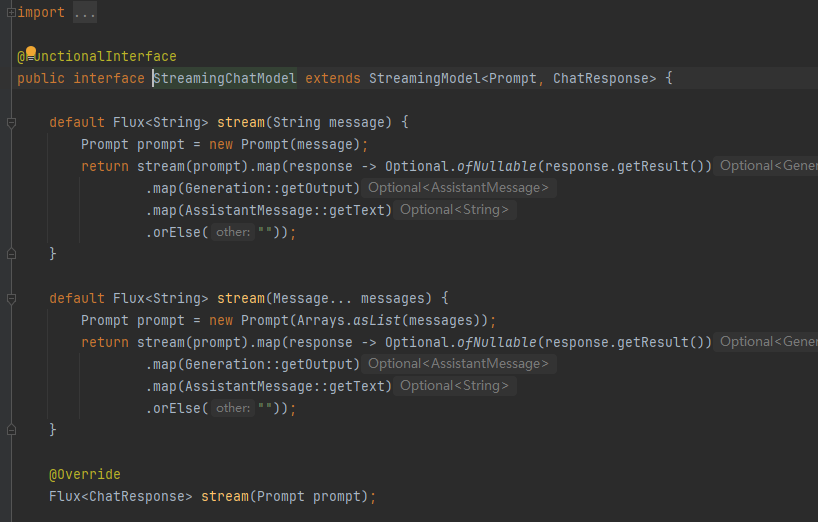Expand the collapsed import statements
This screenshot has width=818, height=522.
point(11,13)
